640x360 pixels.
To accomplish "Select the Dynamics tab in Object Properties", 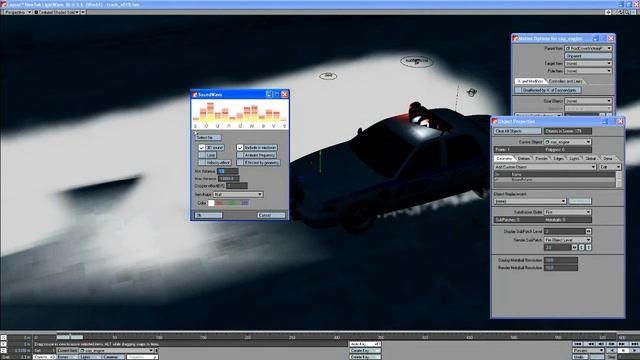I will coord(608,158).
